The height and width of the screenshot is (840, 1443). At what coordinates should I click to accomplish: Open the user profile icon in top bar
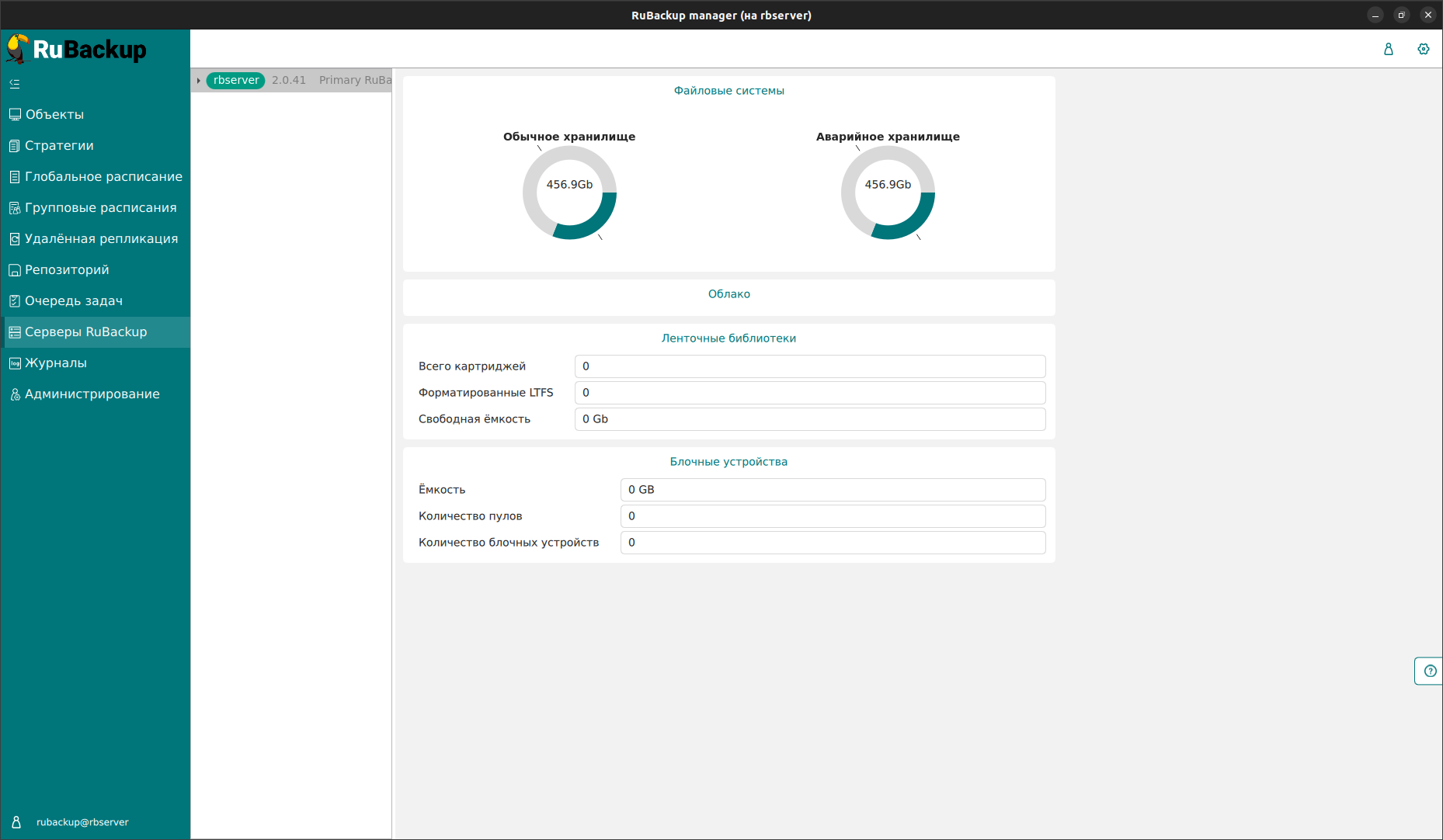coord(1388,49)
